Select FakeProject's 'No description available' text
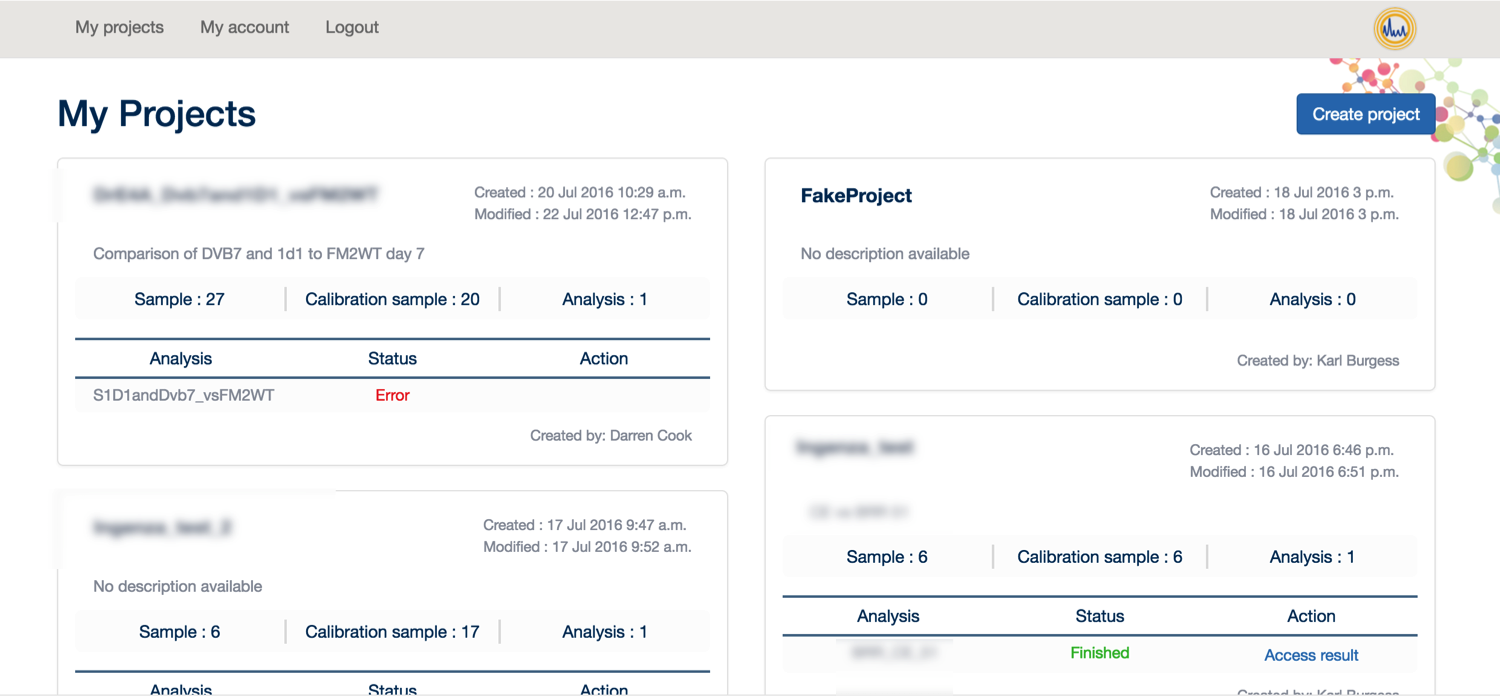Screen dimensions: 1500x696 click(885, 254)
